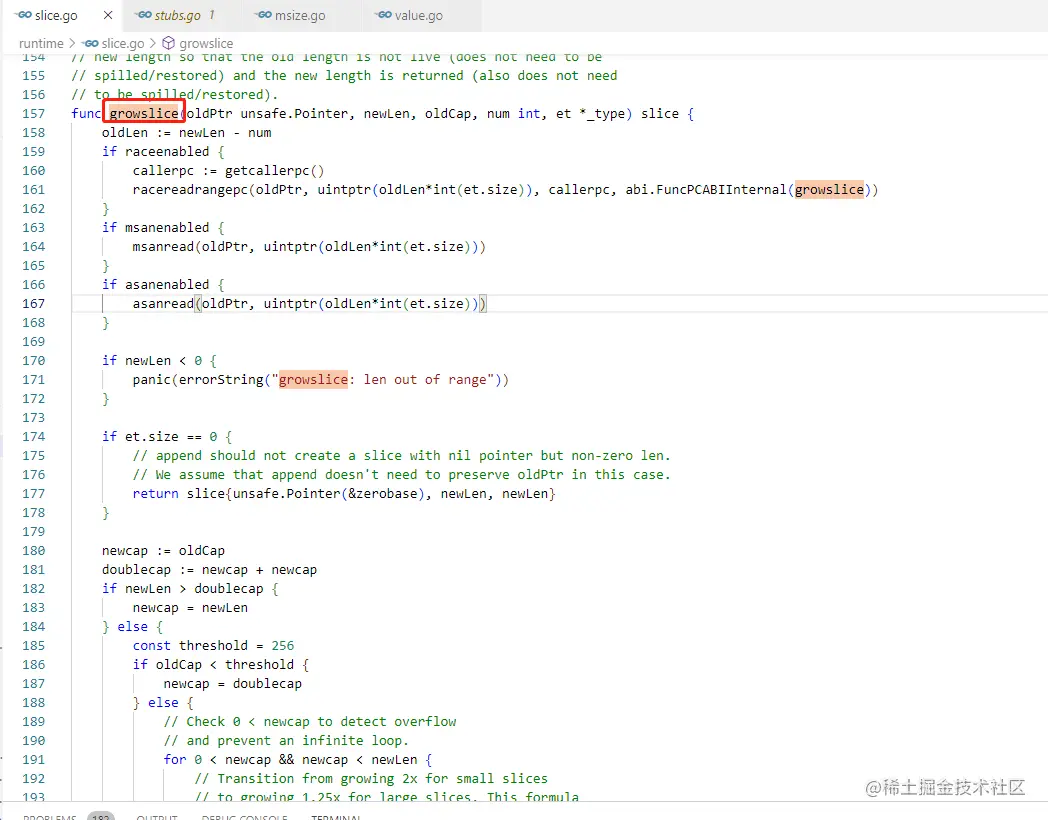
Task: Click comment 'Check 0 < newcap to detect overflow'
Action: click(x=310, y=722)
